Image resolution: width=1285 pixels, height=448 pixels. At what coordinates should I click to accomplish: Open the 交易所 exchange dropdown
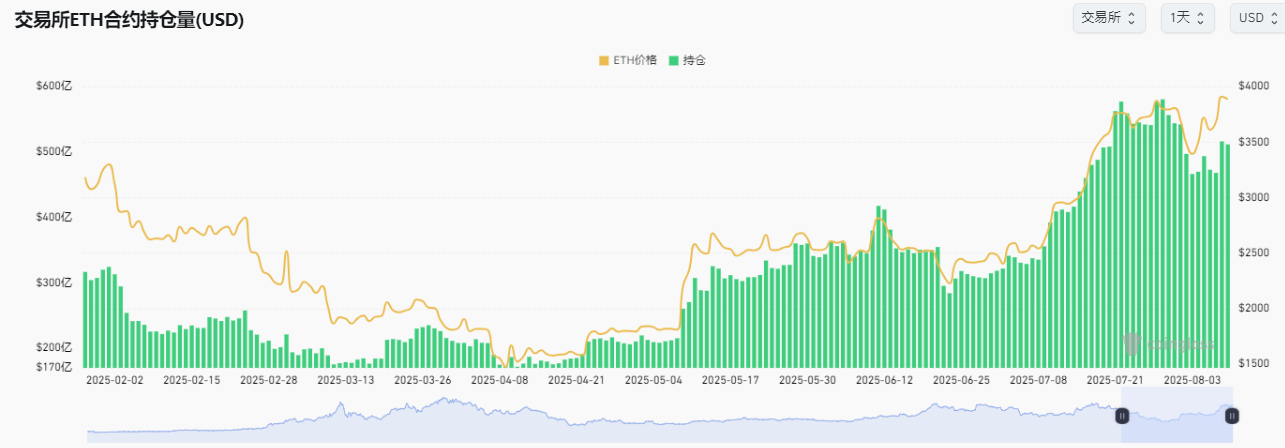coord(1108,18)
